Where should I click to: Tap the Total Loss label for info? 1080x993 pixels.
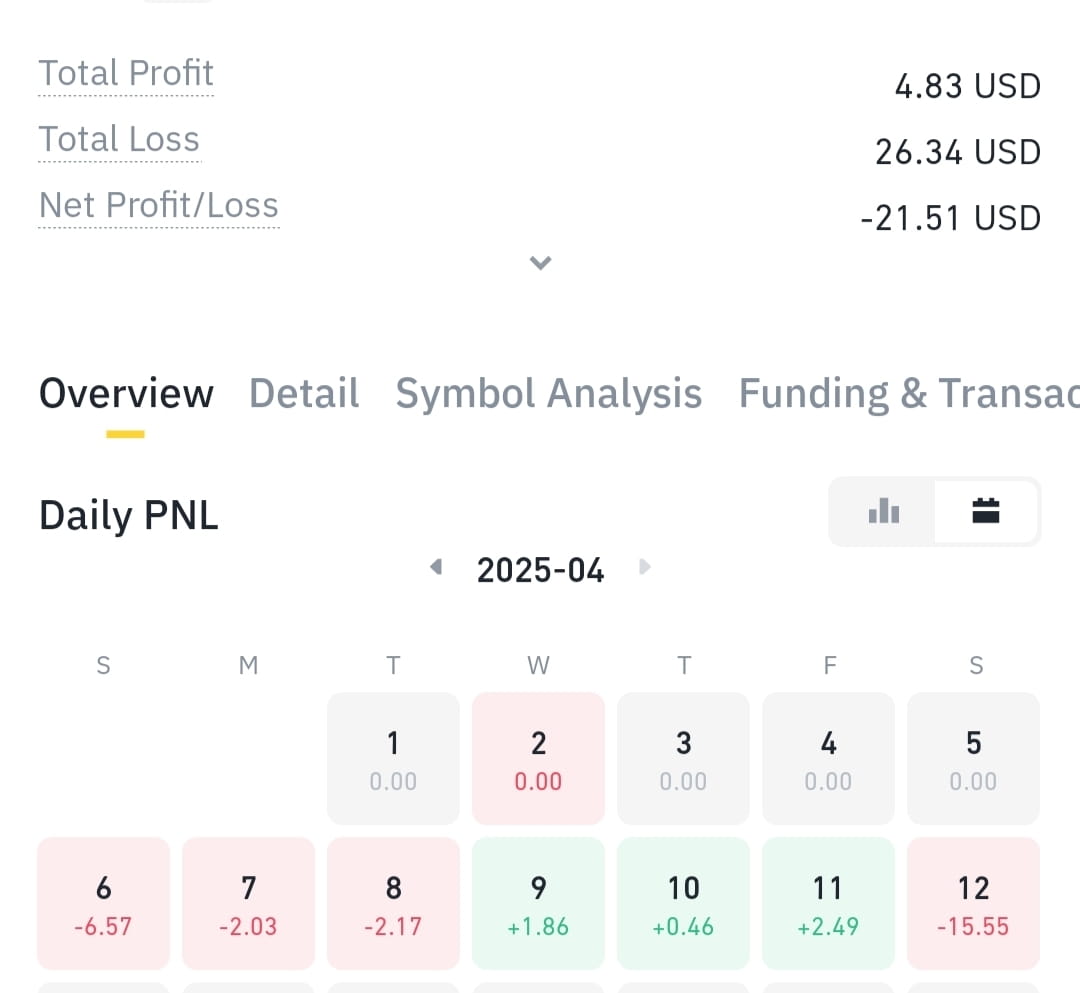click(119, 139)
